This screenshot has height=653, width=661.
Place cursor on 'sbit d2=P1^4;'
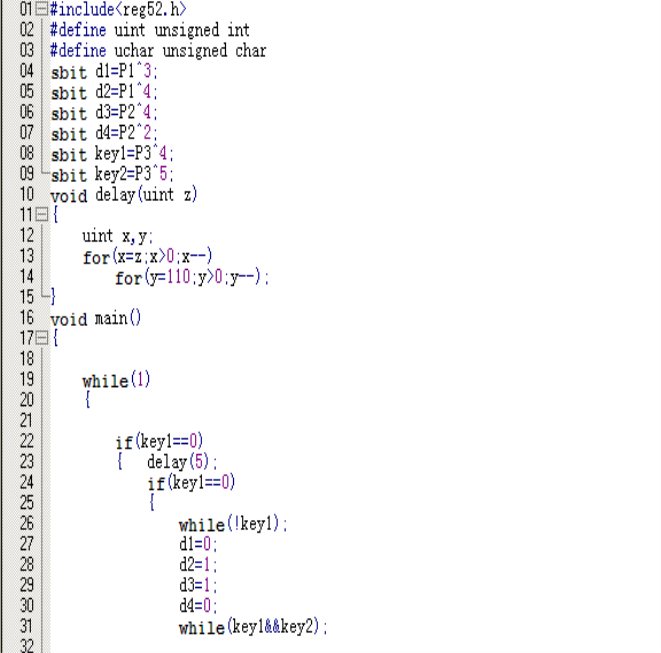[x=104, y=92]
